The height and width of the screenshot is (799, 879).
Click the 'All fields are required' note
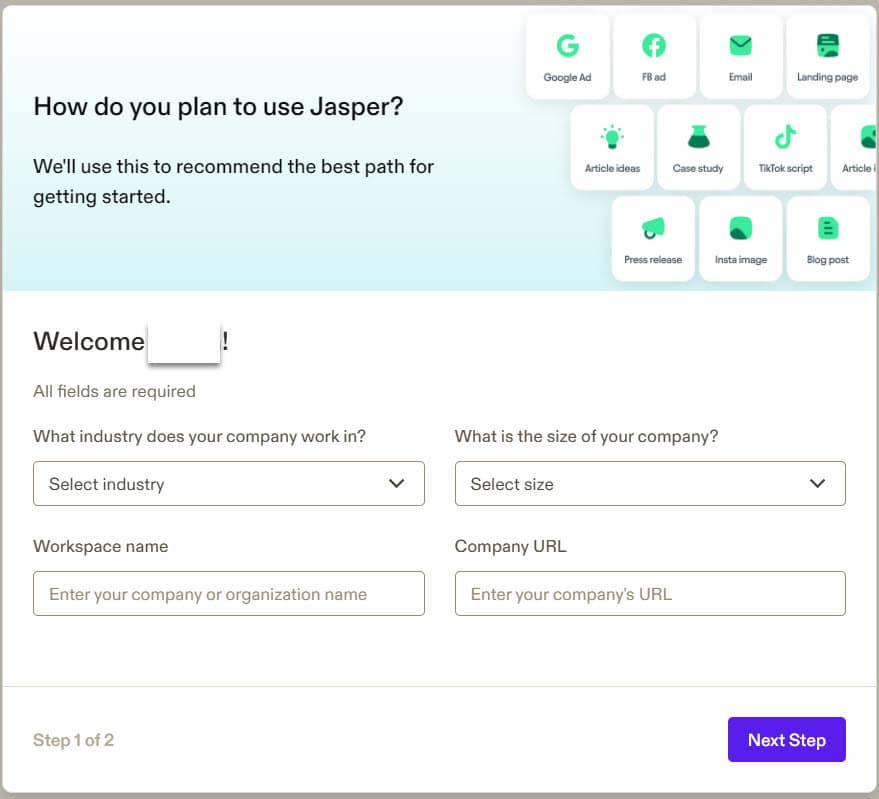click(114, 391)
